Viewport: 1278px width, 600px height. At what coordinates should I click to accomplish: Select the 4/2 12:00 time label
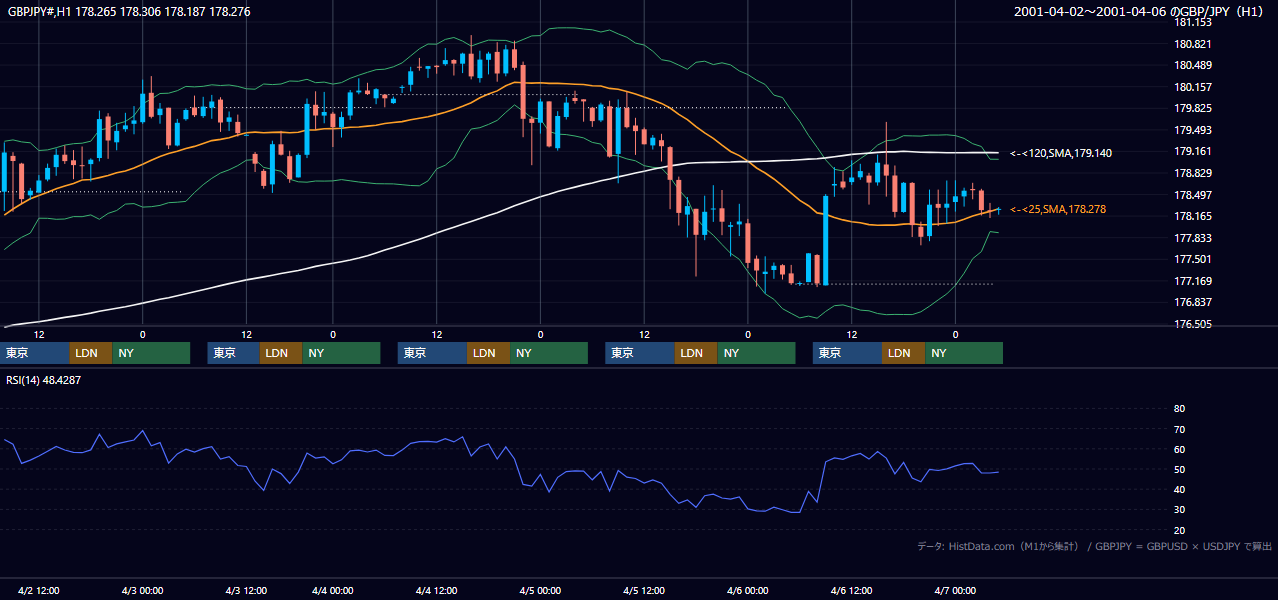pyautogui.click(x=39, y=590)
